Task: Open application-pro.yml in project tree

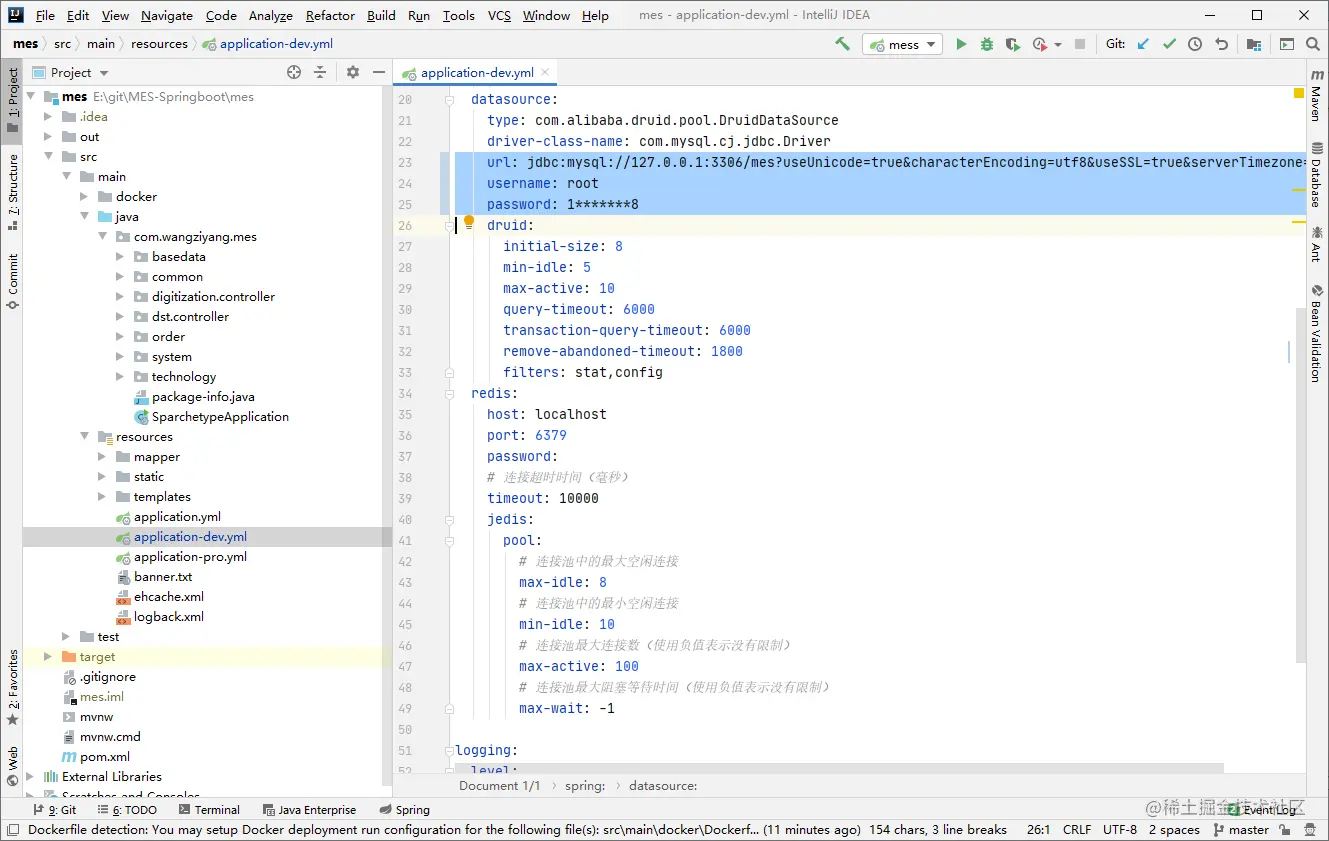Action: click(x=190, y=557)
